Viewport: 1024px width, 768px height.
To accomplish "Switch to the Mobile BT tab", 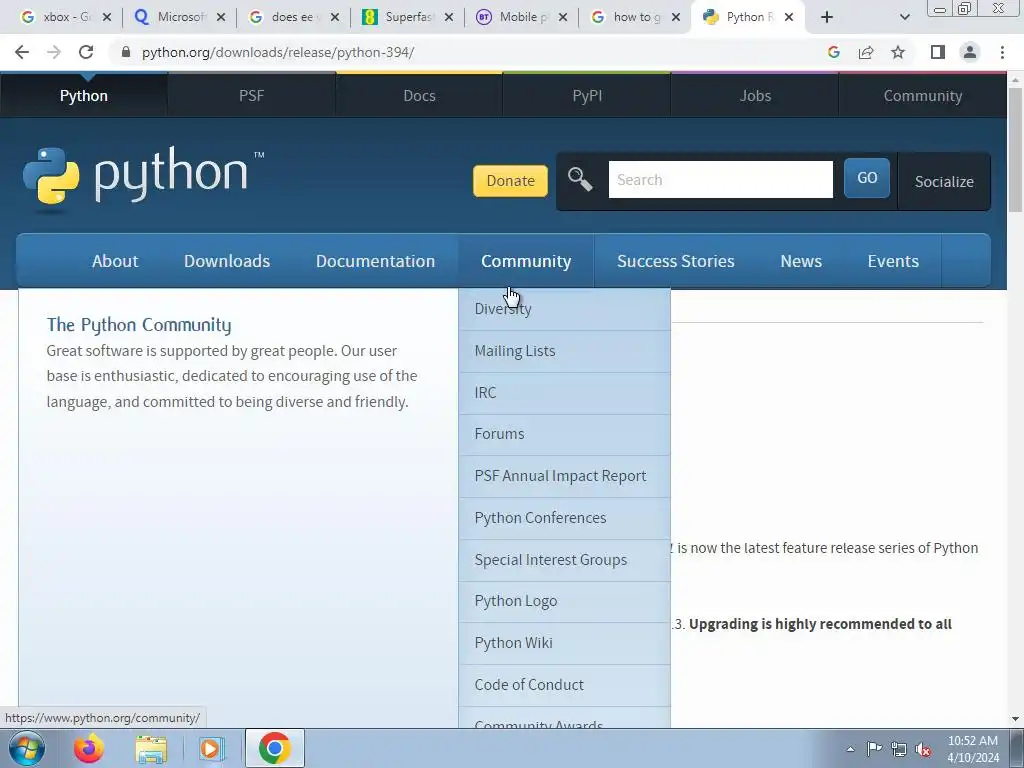I will tap(520, 17).
